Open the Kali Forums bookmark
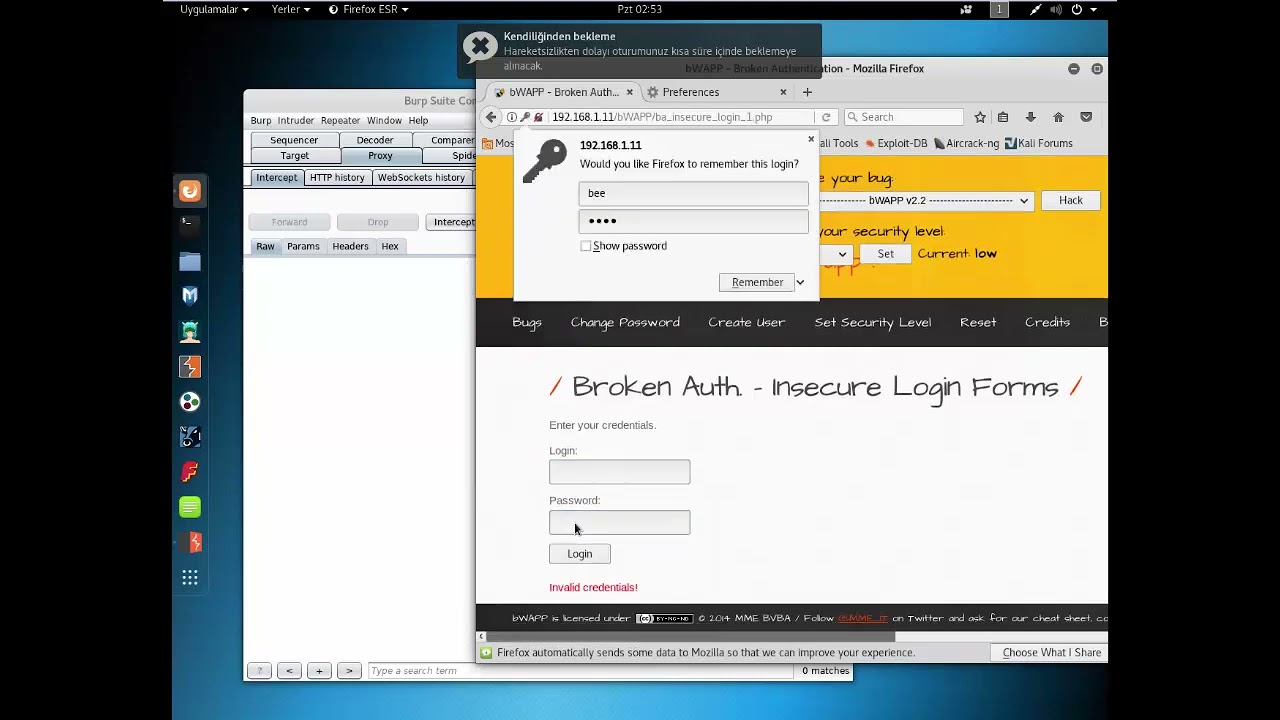 pyautogui.click(x=1039, y=143)
